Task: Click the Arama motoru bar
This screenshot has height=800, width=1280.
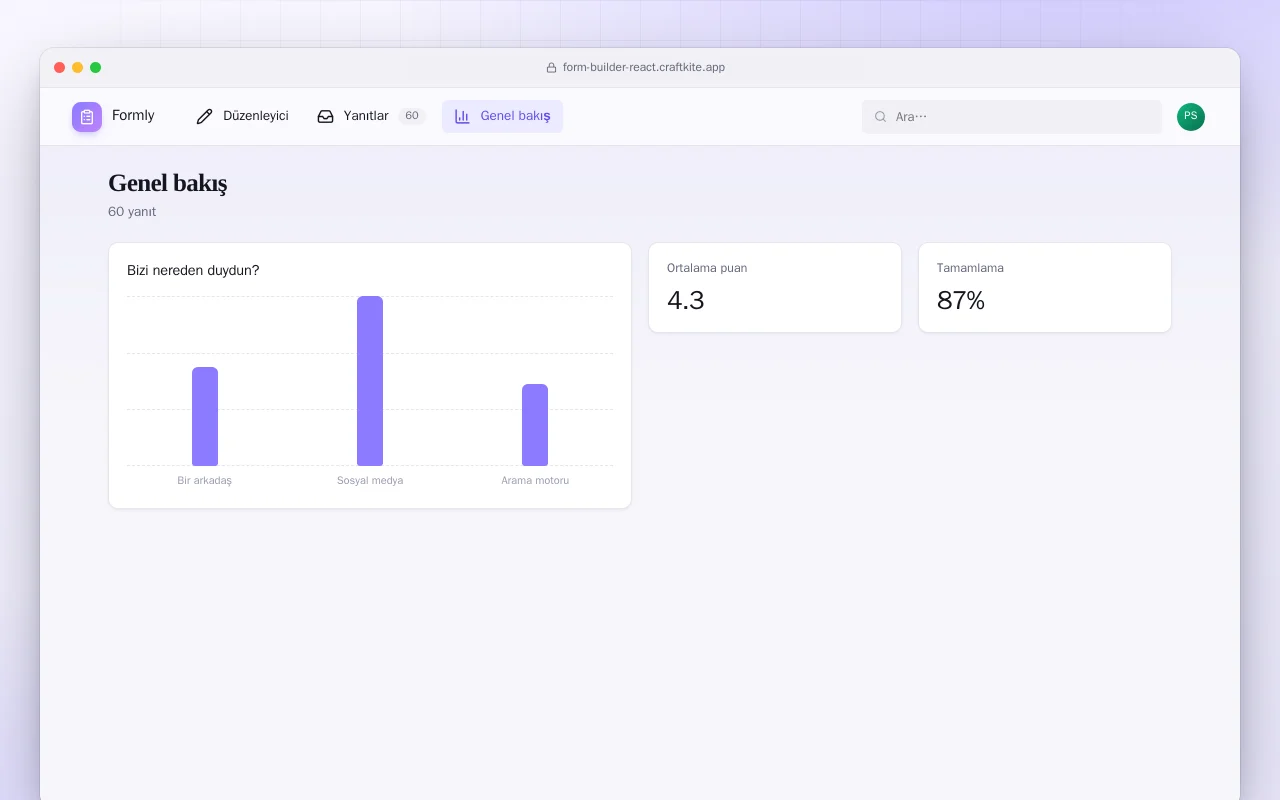Action: [x=535, y=425]
